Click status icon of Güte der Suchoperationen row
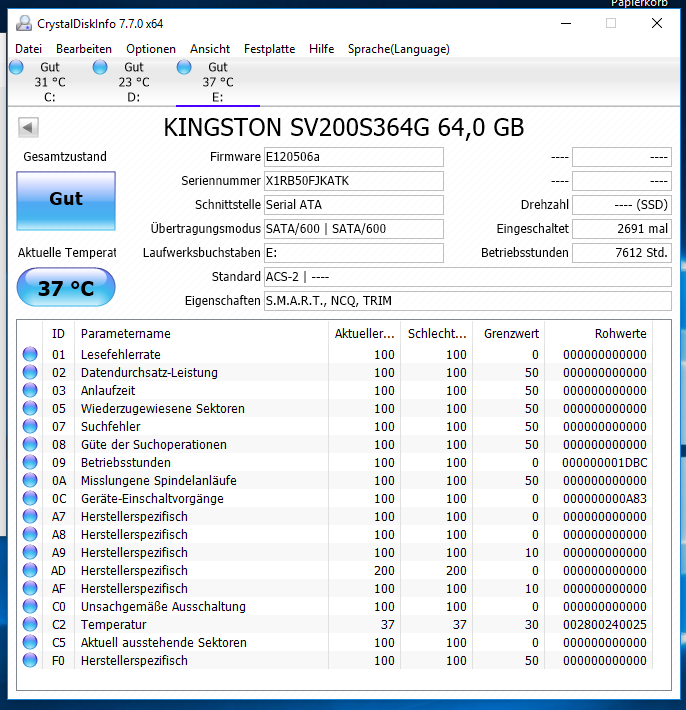 coord(30,444)
